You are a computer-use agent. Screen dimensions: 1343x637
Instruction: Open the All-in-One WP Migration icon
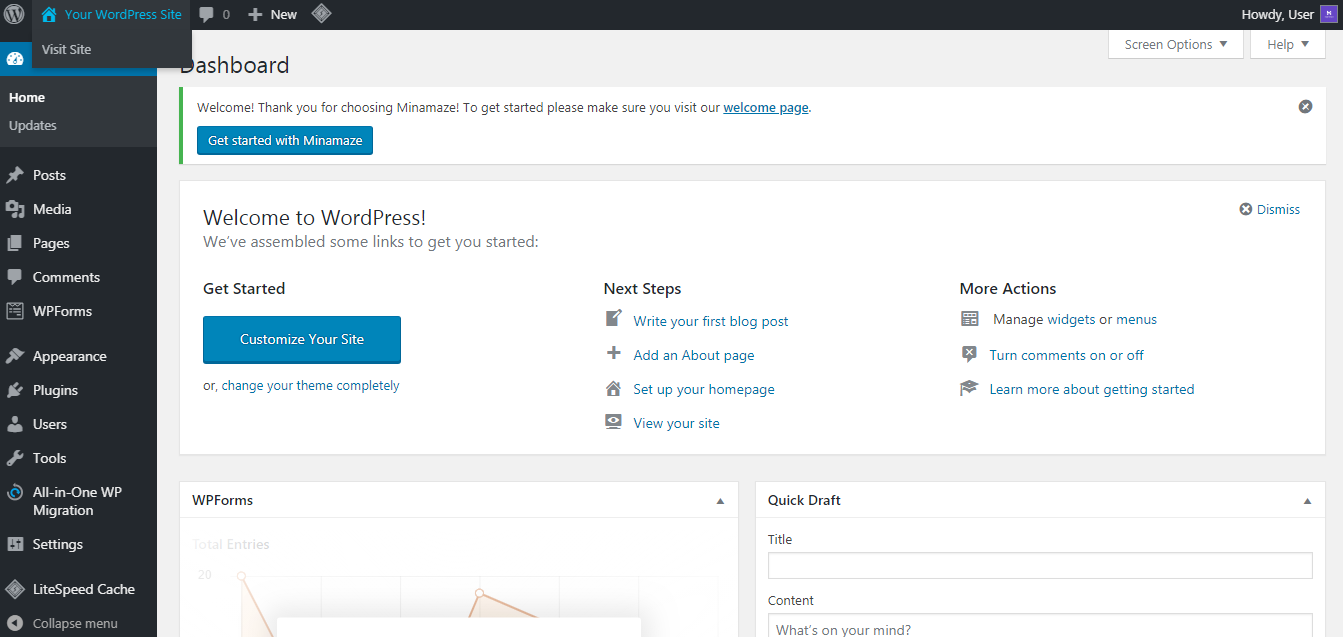17,492
